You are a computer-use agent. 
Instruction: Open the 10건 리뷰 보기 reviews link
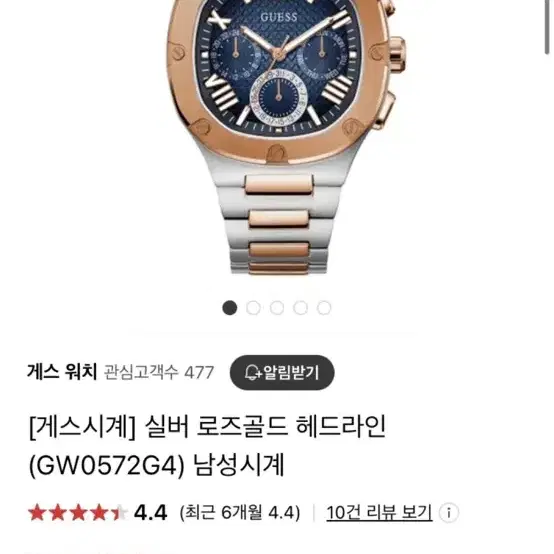click(x=379, y=513)
